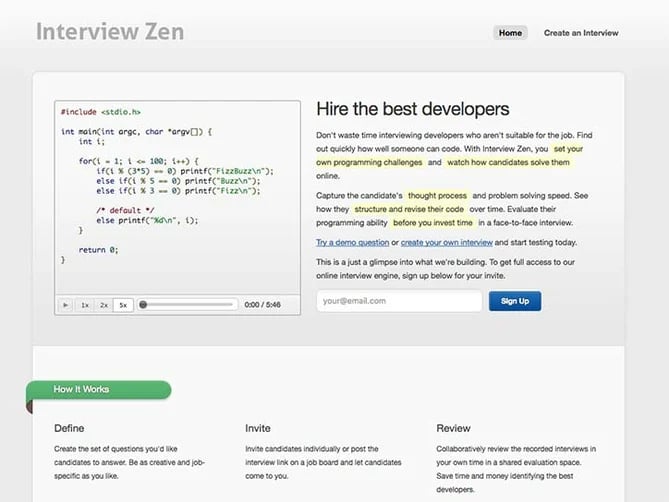Screen dimensions: 669x502
Task: Open the 'Try a demo question' link
Action: (x=352, y=242)
